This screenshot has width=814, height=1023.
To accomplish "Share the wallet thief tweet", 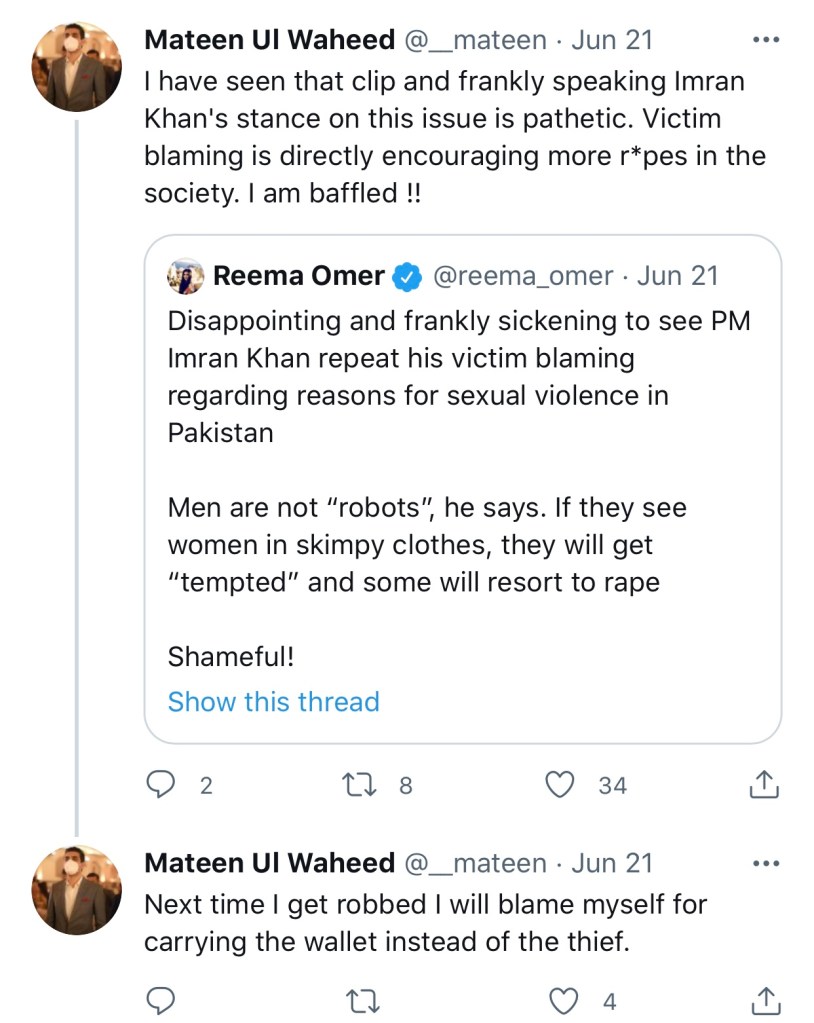I will 763,1000.
